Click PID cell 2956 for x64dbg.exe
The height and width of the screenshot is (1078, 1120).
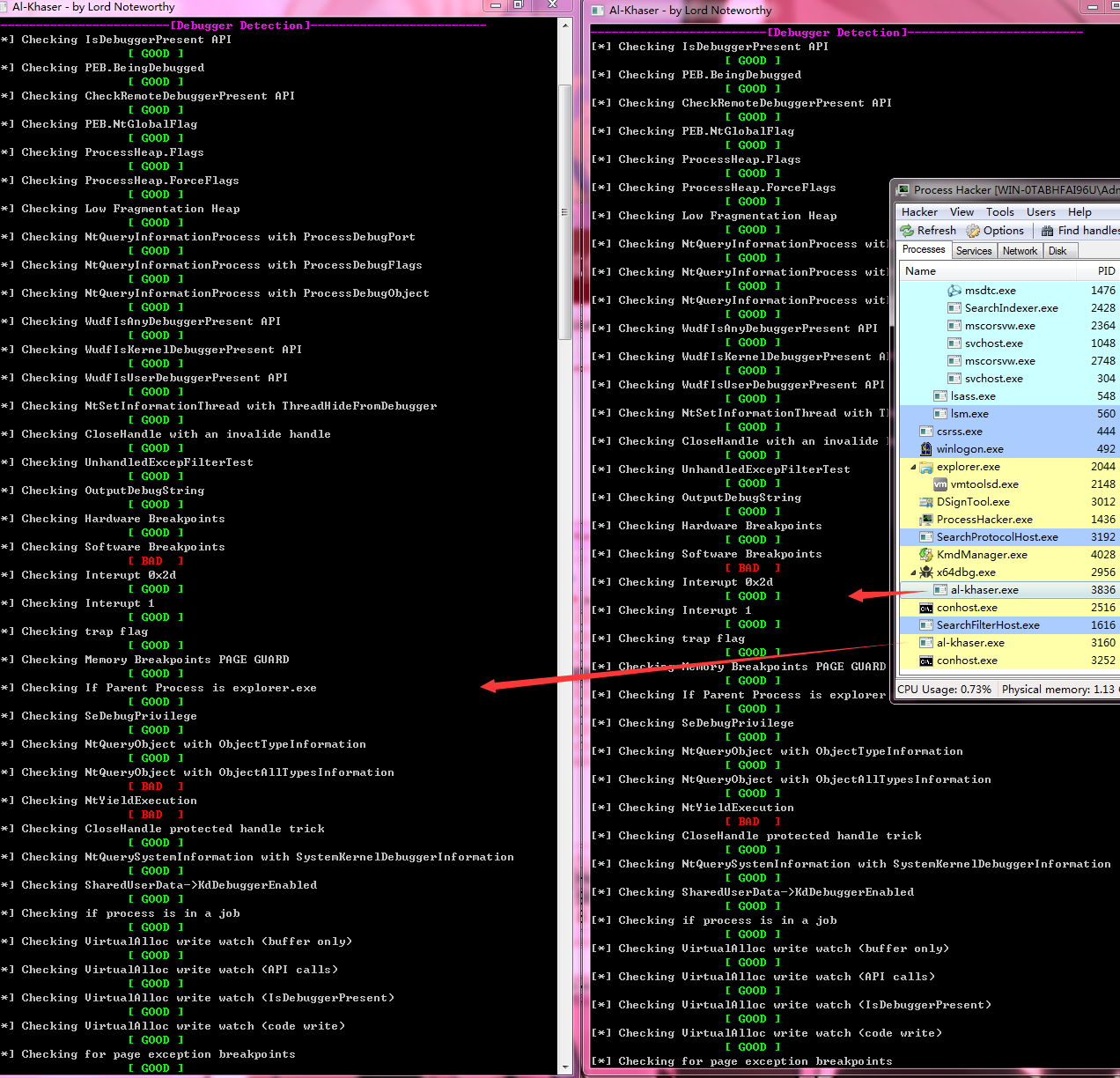[x=1102, y=572]
